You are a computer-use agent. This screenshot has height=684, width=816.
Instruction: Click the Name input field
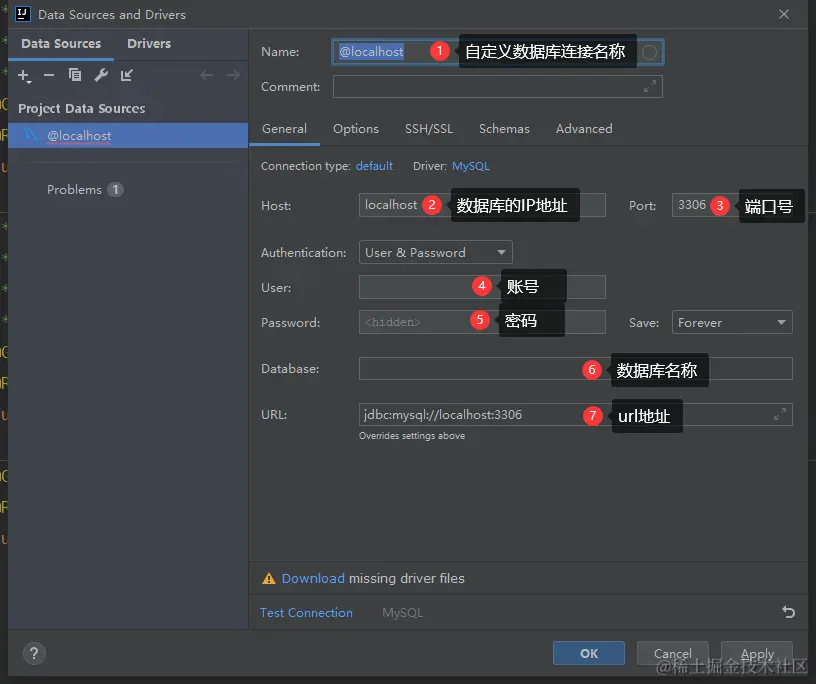498,52
